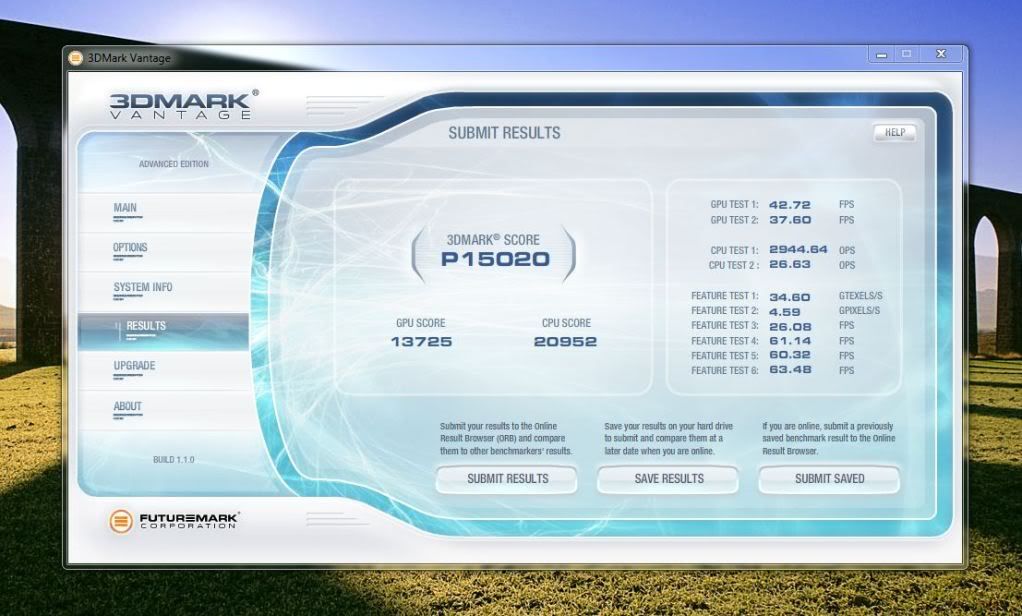The image size is (1022, 616).
Task: Open the Help button
Action: pos(894,132)
